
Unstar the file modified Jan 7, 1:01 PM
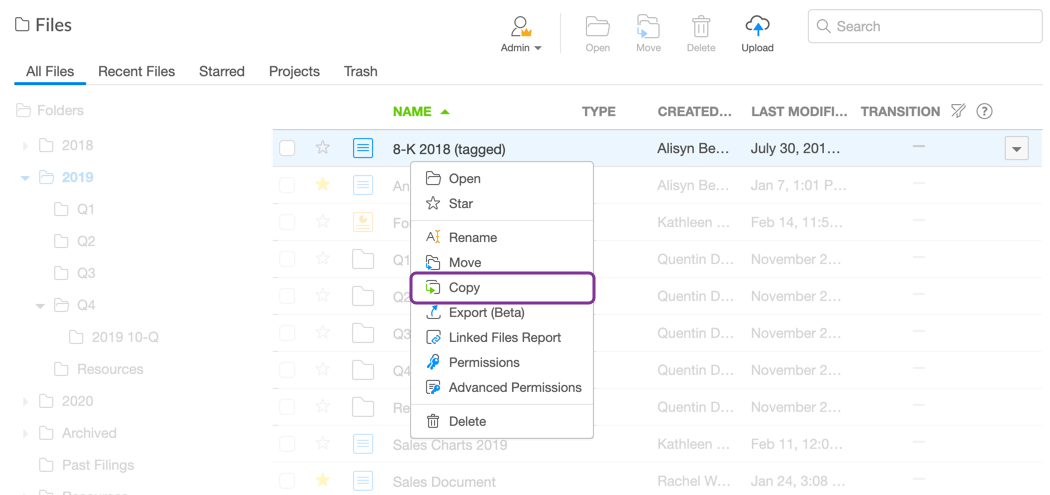click(x=323, y=185)
